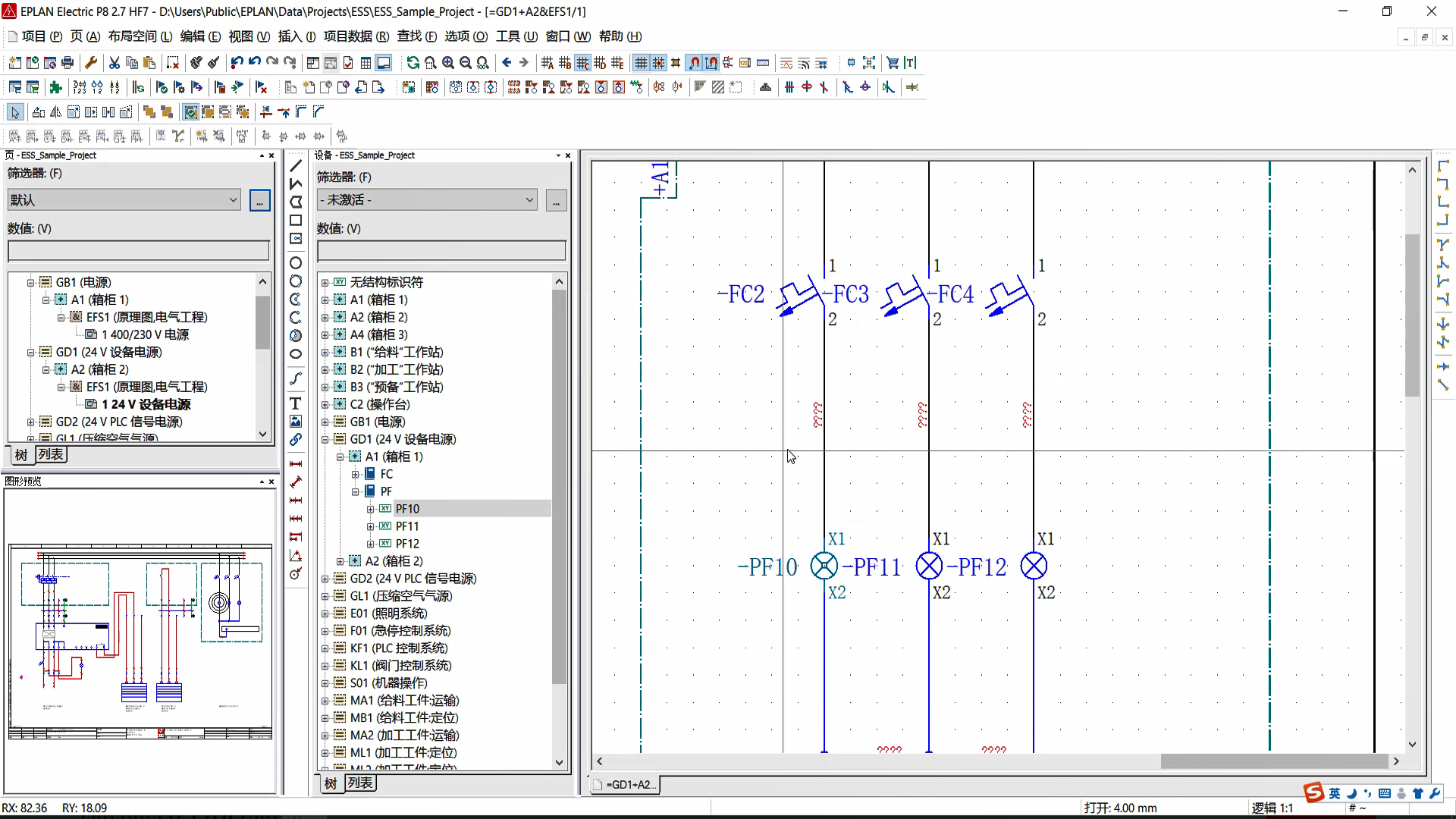Insert a hyperlink with the chain icon

(296, 439)
